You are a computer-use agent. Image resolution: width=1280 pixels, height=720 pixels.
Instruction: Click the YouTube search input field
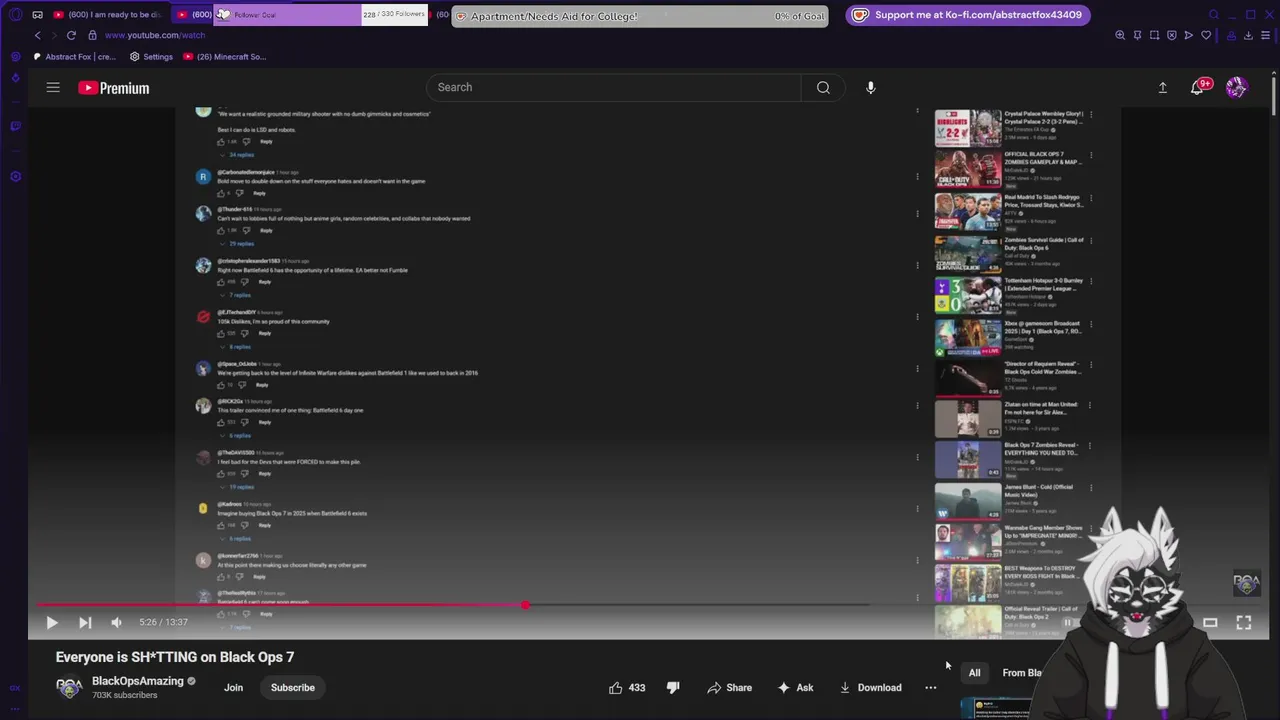[614, 88]
